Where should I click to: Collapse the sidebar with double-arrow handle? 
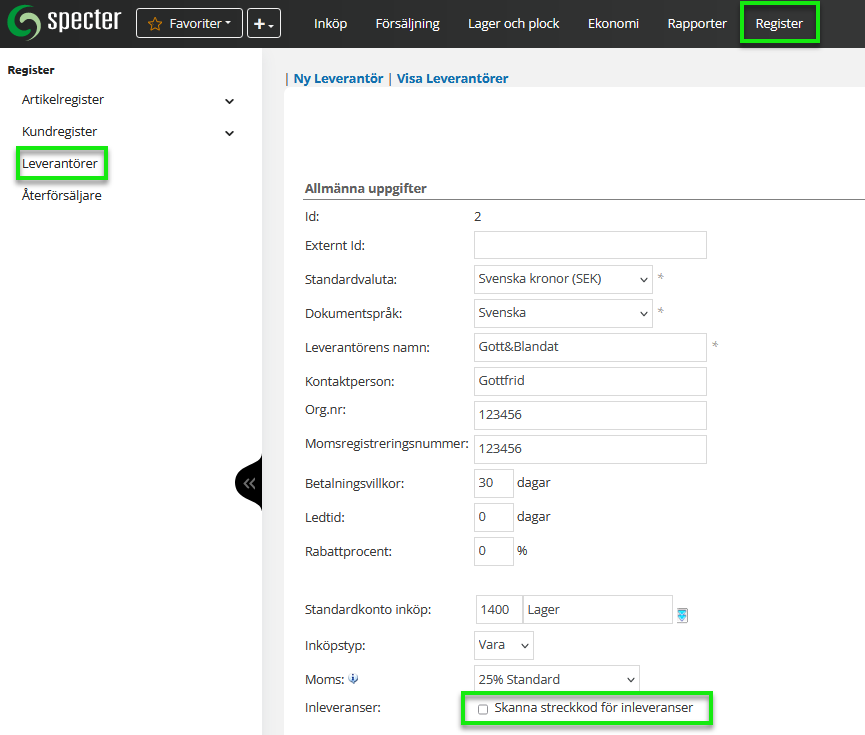249,483
